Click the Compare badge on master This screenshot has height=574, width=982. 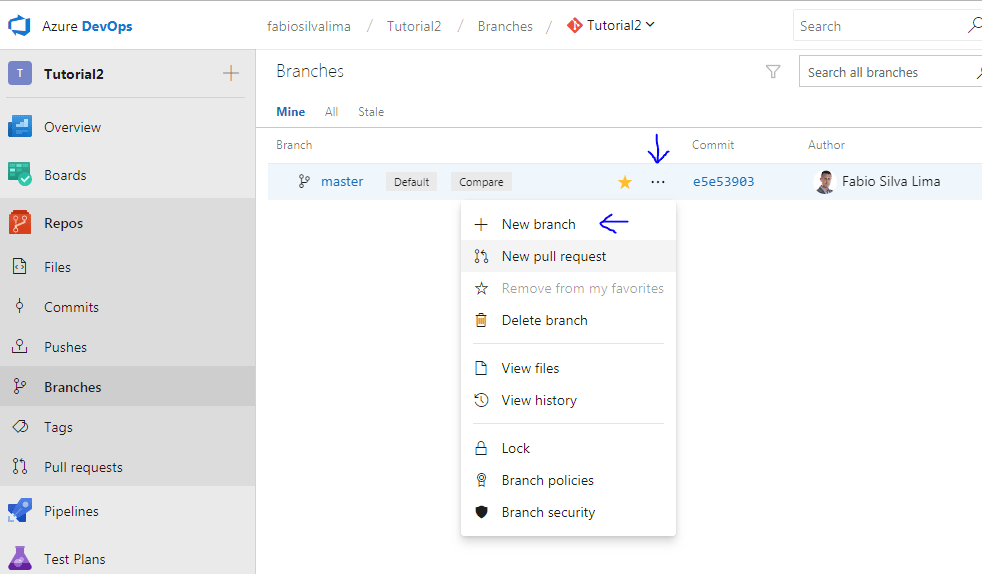[x=481, y=182]
